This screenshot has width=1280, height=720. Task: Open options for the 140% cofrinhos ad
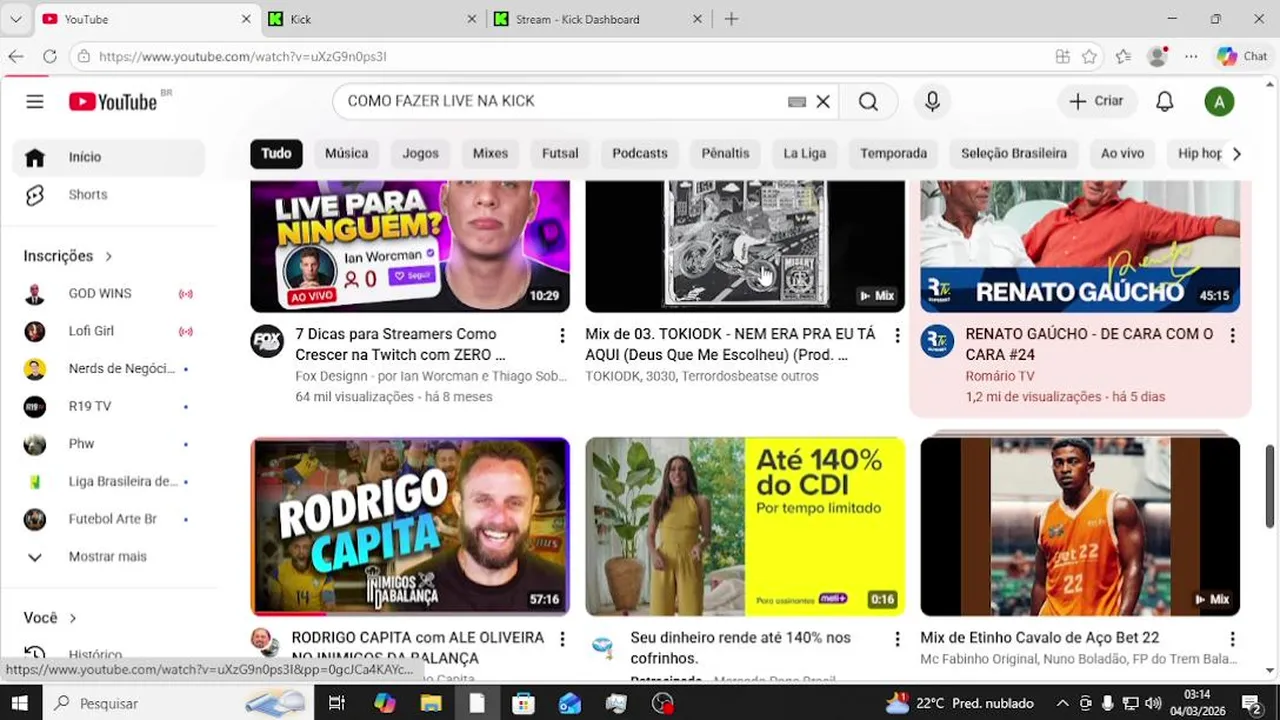pos(897,639)
